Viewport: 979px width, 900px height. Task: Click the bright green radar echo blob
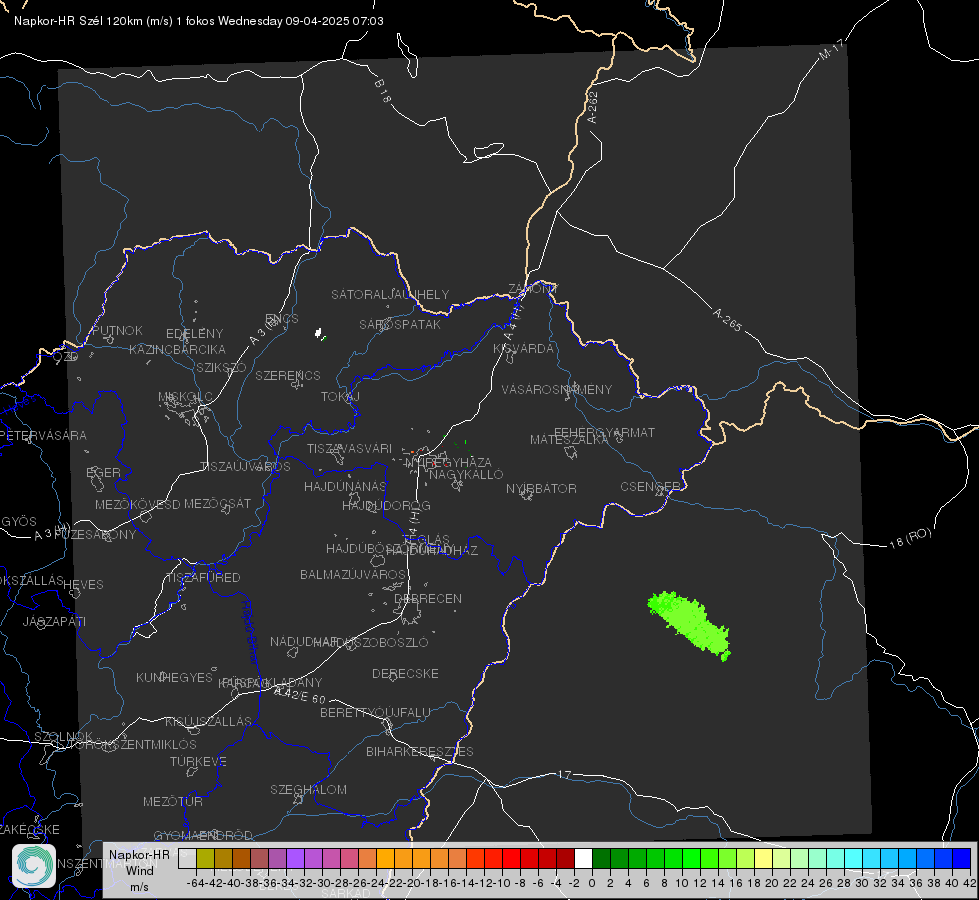point(690,625)
